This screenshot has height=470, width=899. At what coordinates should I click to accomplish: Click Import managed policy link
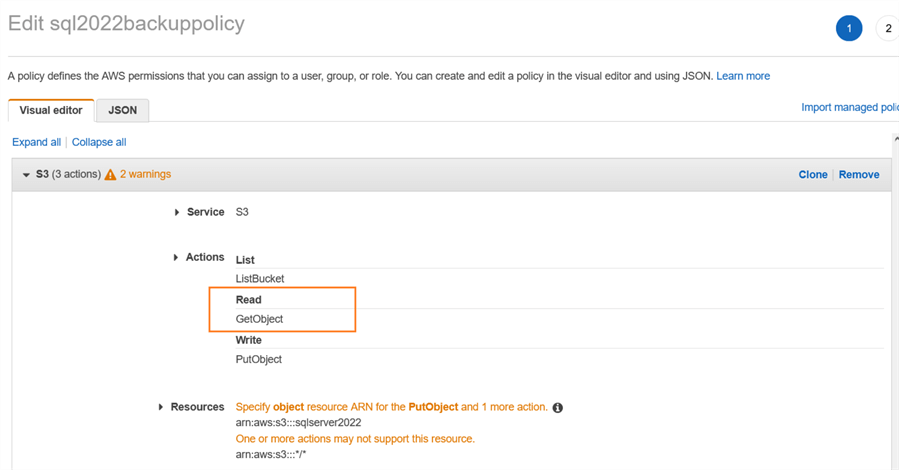coord(849,107)
